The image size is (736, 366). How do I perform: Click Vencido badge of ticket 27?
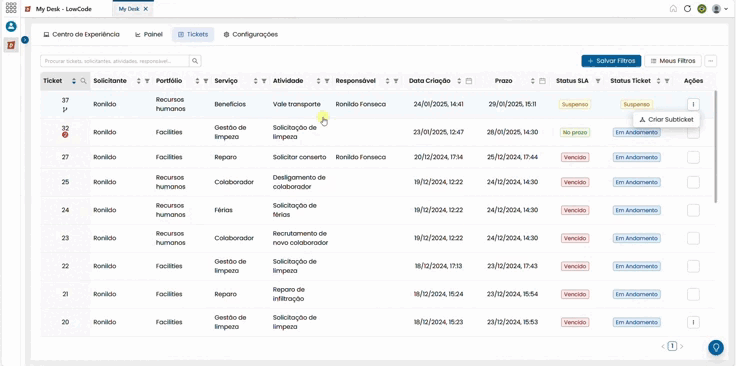click(x=575, y=157)
